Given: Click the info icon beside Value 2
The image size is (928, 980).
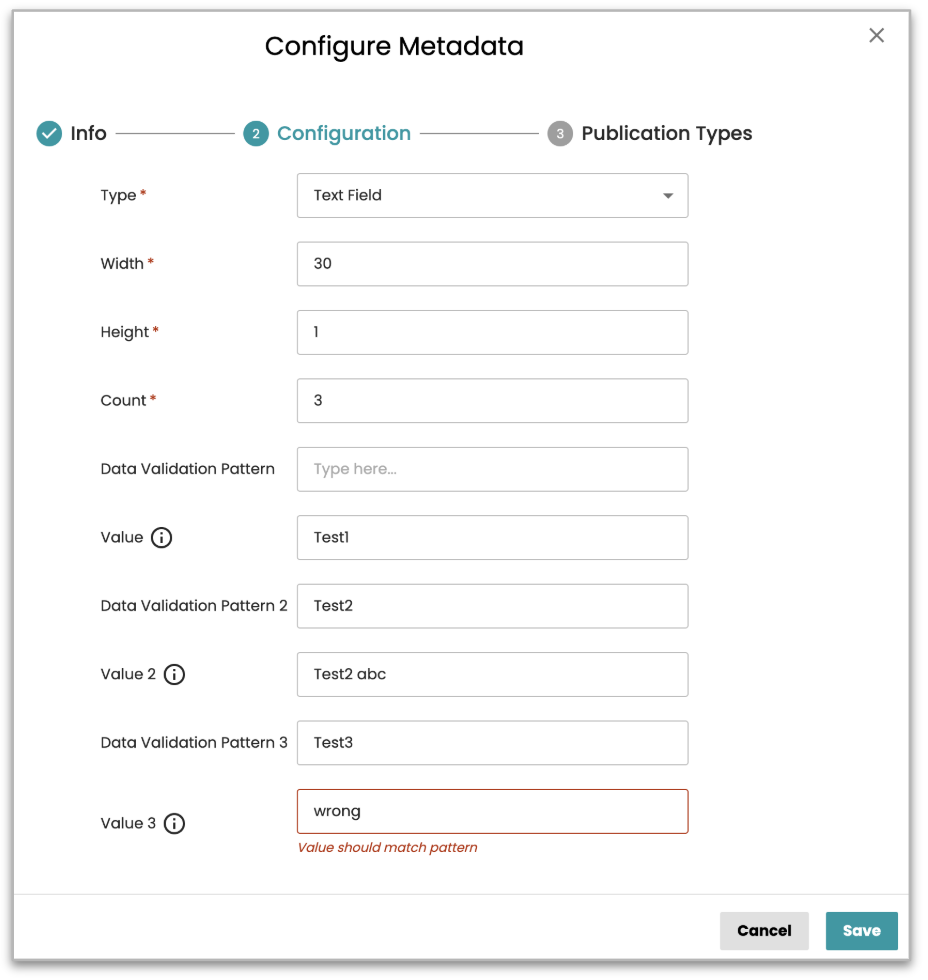Looking at the screenshot, I should point(174,675).
